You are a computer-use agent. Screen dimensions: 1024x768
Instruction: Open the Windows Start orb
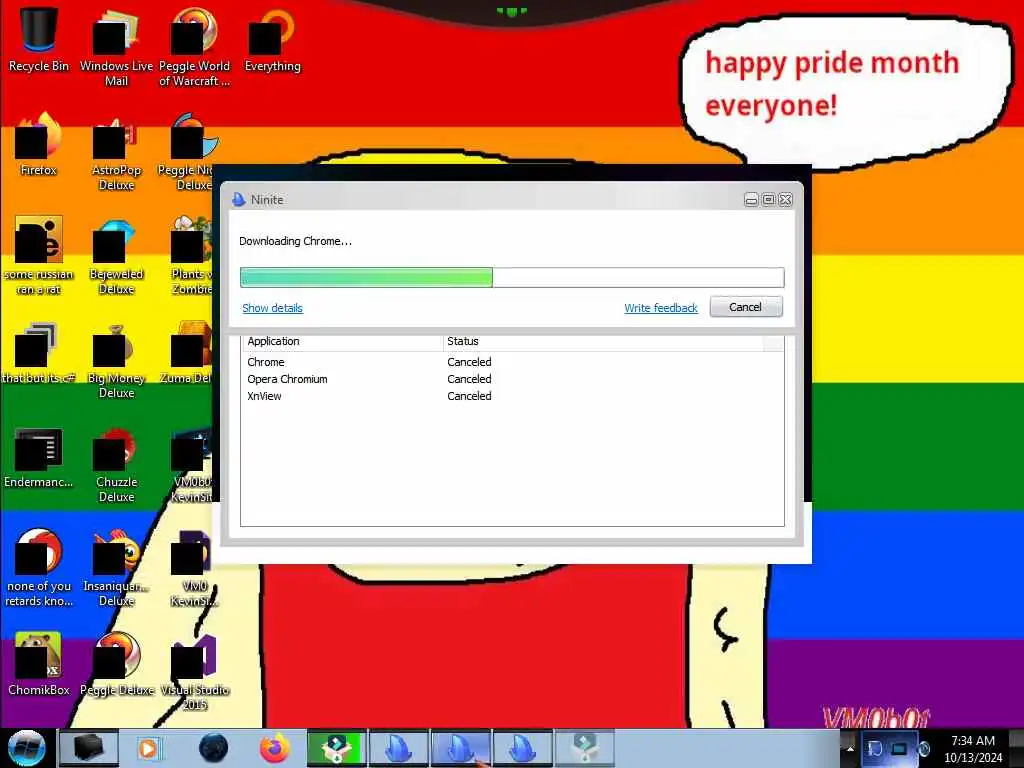tap(26, 748)
